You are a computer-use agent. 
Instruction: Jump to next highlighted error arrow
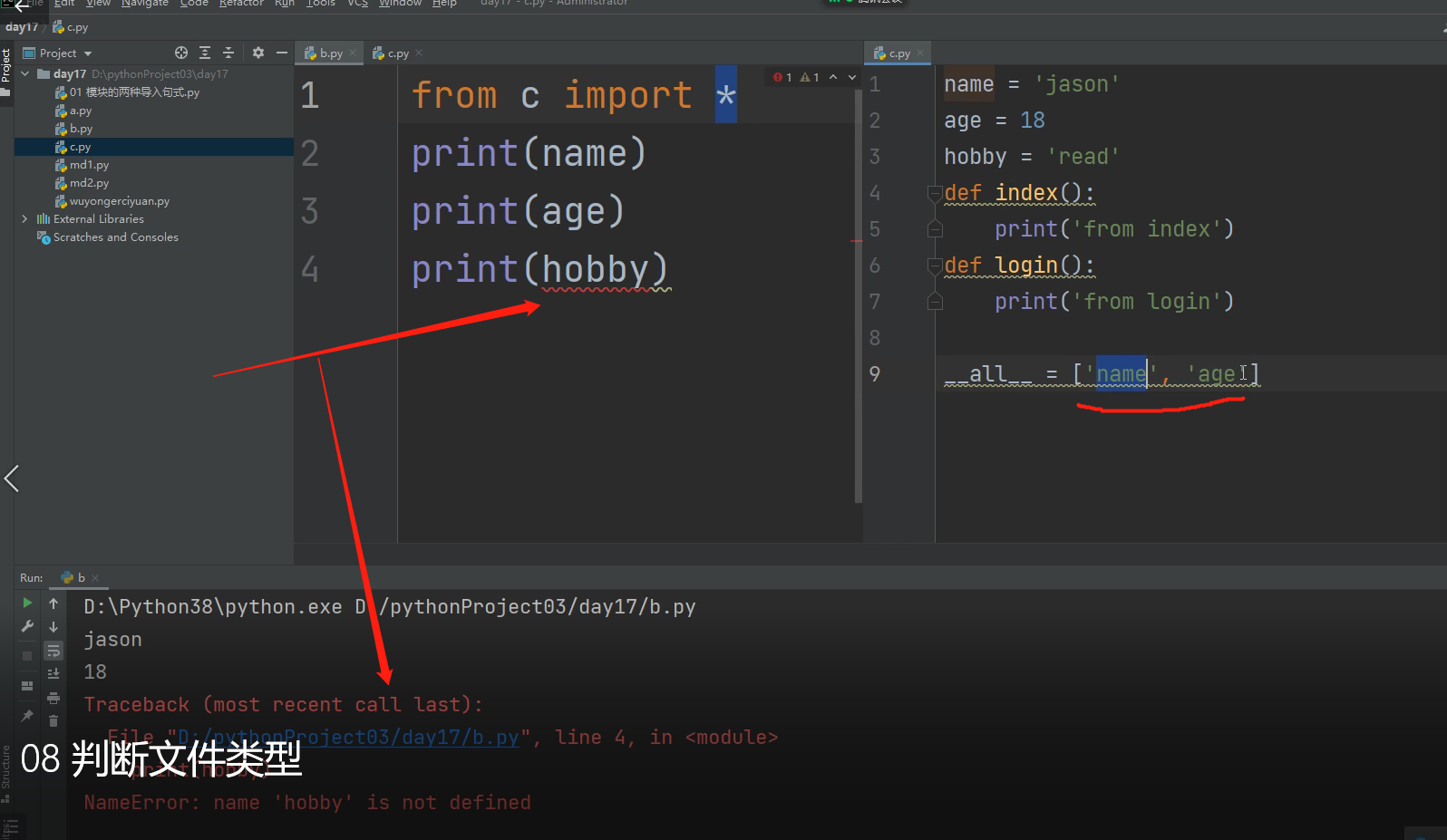coord(852,78)
